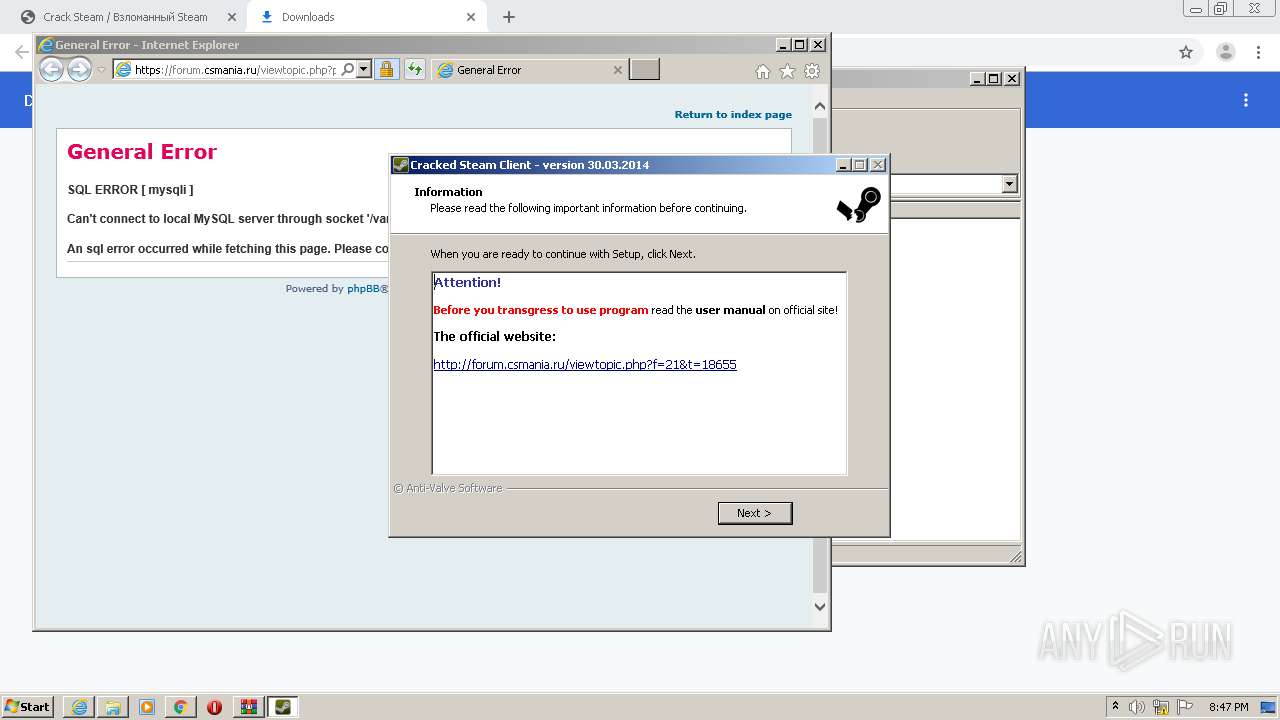Open the phpBB link in page footer
Image resolution: width=1280 pixels, height=720 pixels.
click(364, 289)
